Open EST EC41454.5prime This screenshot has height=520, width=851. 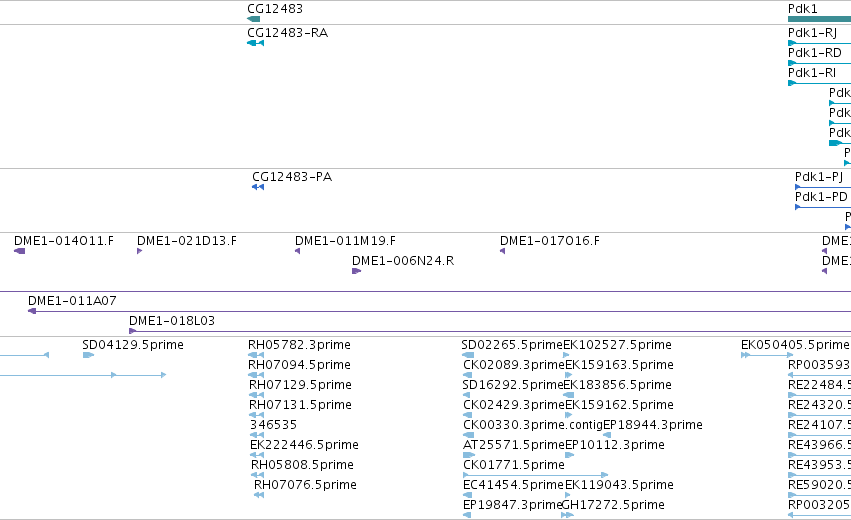tap(514, 485)
